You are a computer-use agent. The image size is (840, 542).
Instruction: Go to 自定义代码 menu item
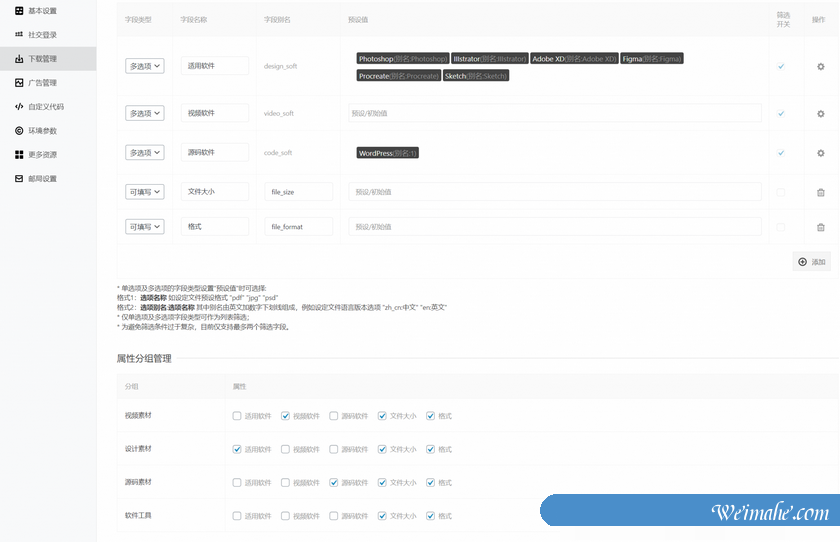46,107
